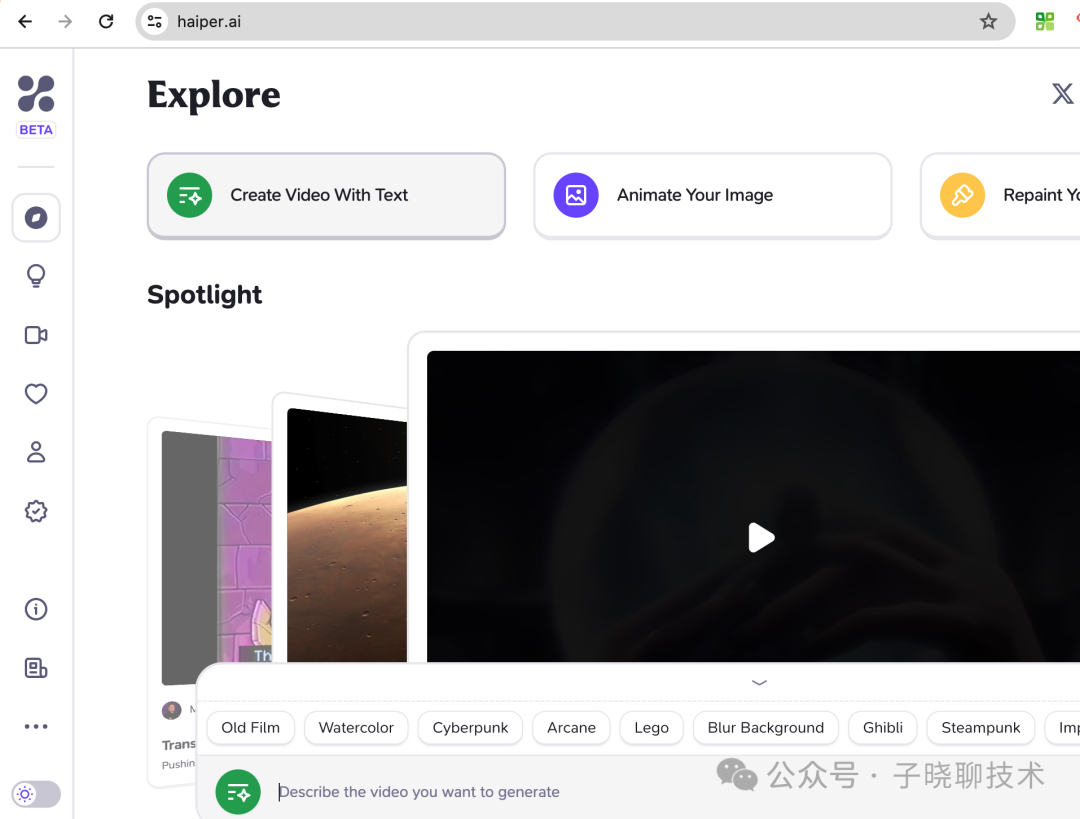Reload the page with the refresh icon
1080x819 pixels.
click(106, 21)
